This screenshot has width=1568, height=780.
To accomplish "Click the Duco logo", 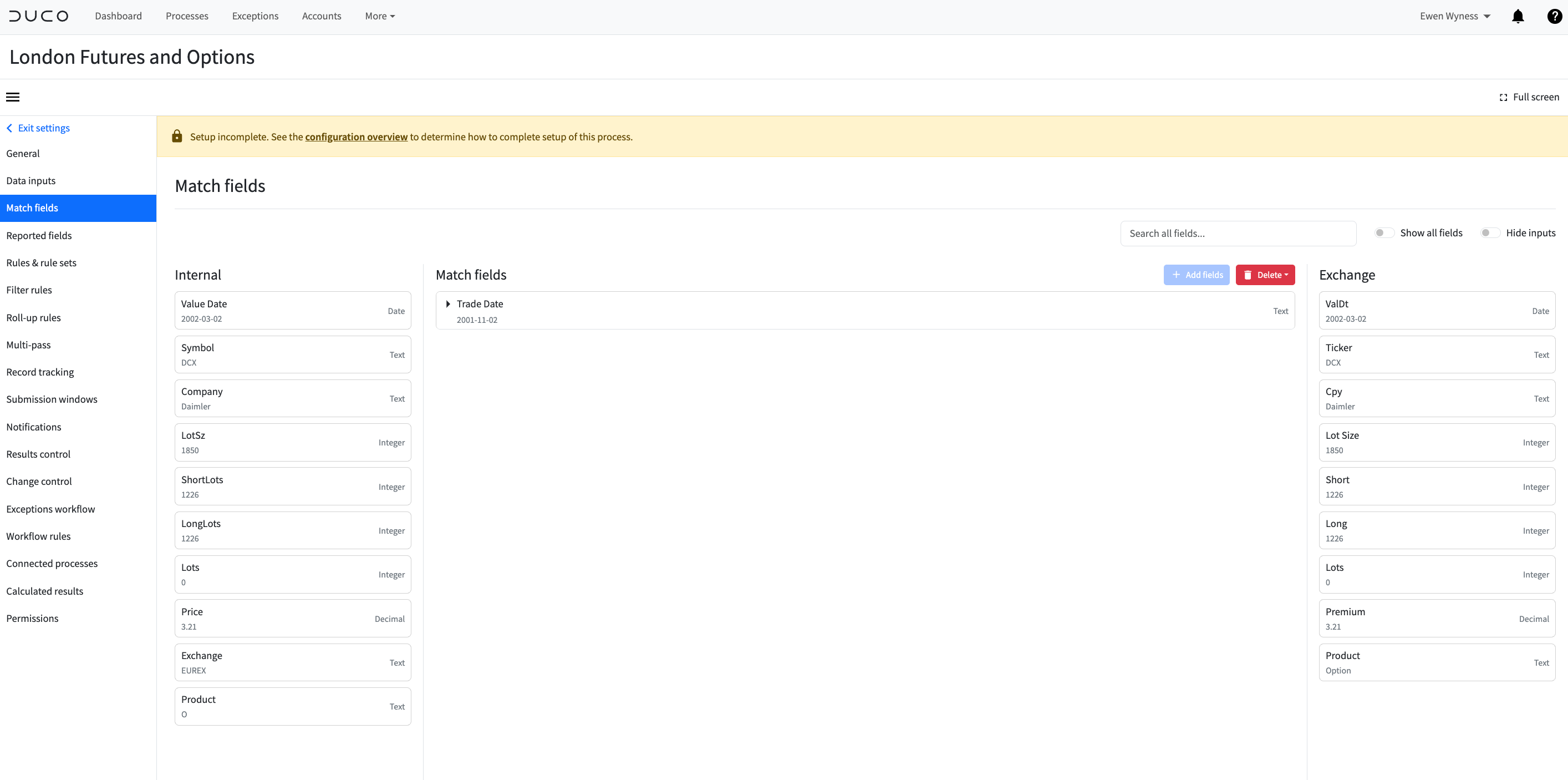I will [x=39, y=16].
